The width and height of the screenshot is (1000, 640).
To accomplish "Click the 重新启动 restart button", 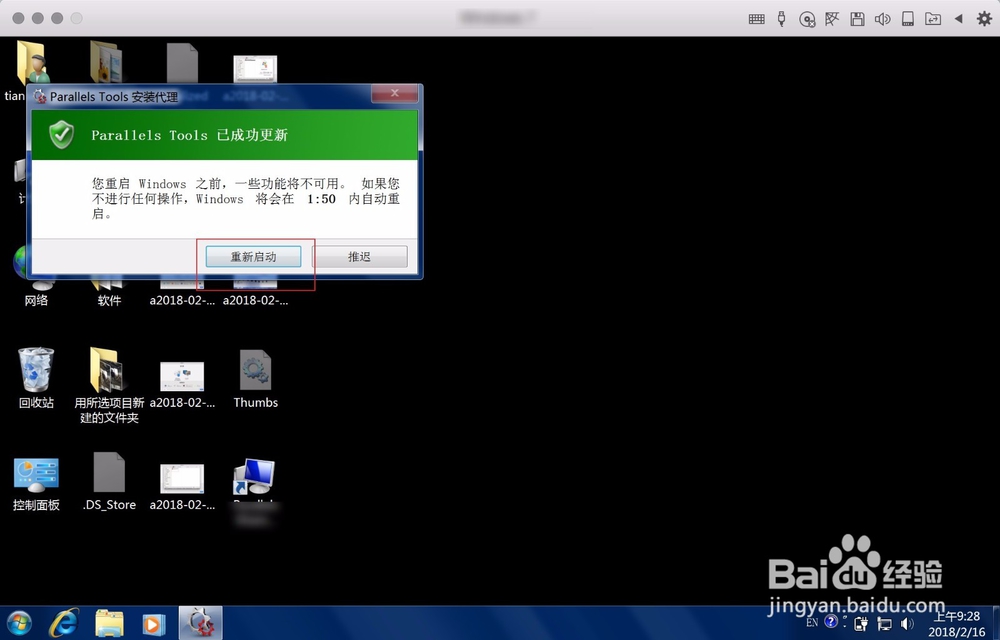I will [x=253, y=257].
